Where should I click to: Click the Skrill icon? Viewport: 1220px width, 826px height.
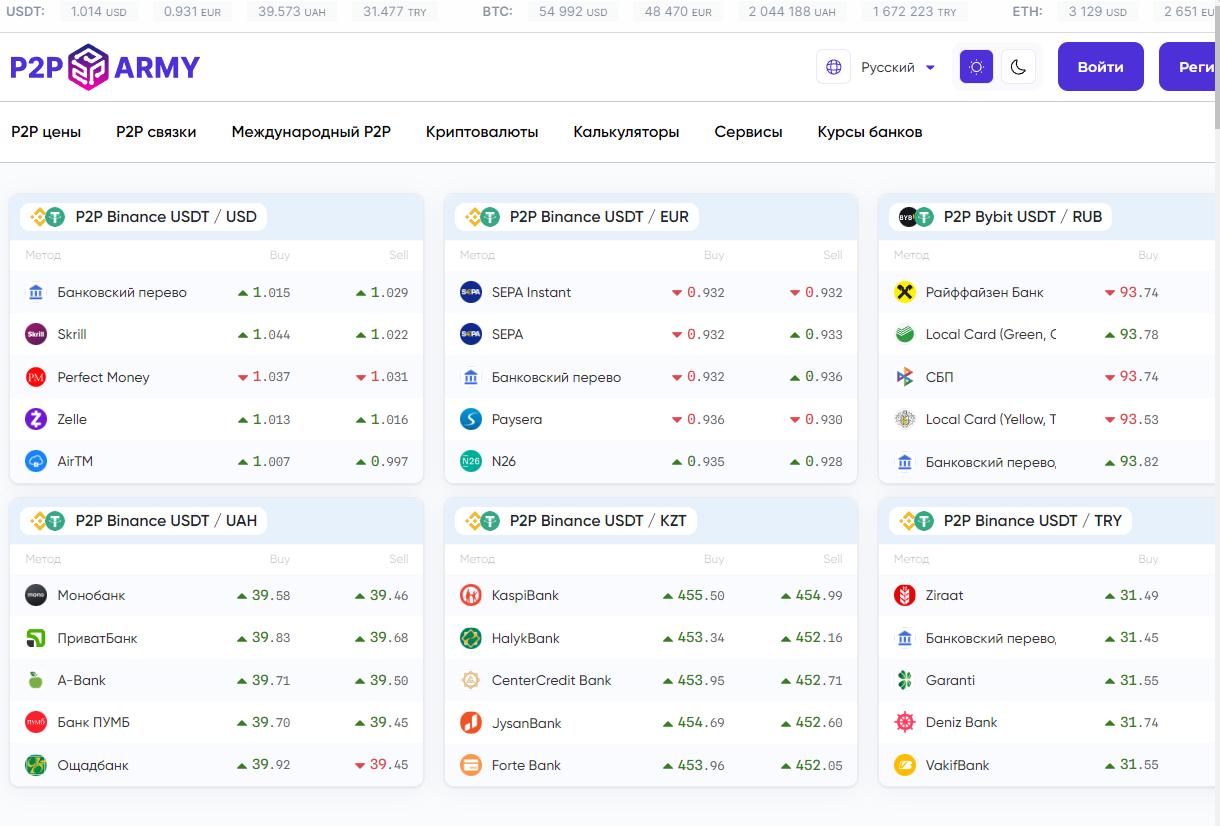pyautogui.click(x=36, y=335)
